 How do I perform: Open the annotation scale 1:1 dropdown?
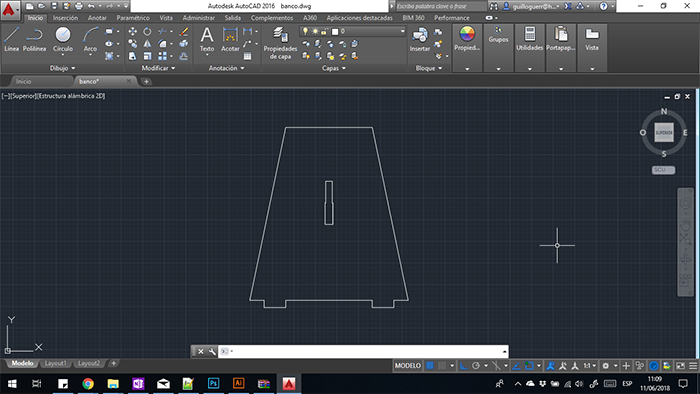click(x=590, y=366)
